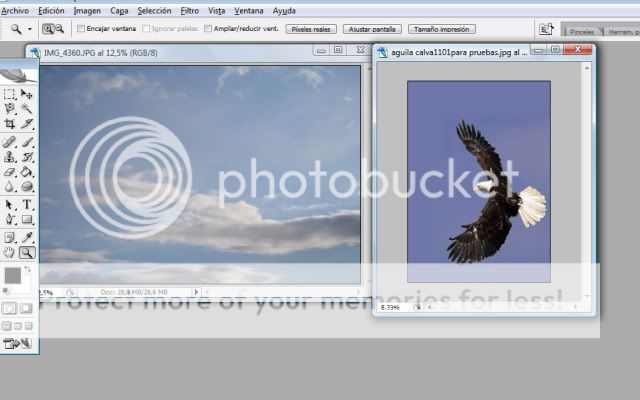This screenshot has width=640, height=400.
Task: Click scroll down arrow in aguila calva window
Action: click(587, 296)
